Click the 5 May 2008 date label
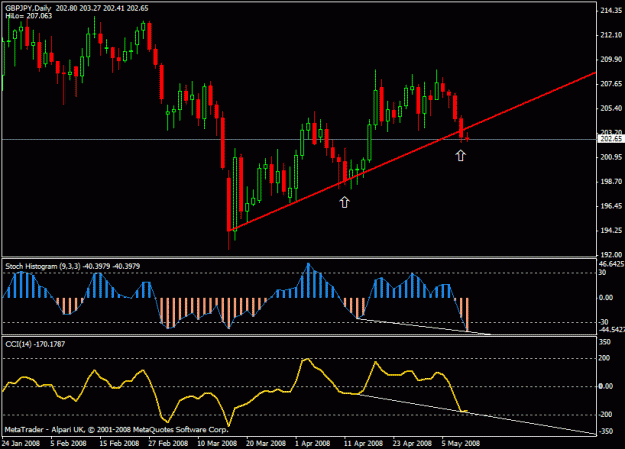This screenshot has height=449, width=625. (461, 443)
